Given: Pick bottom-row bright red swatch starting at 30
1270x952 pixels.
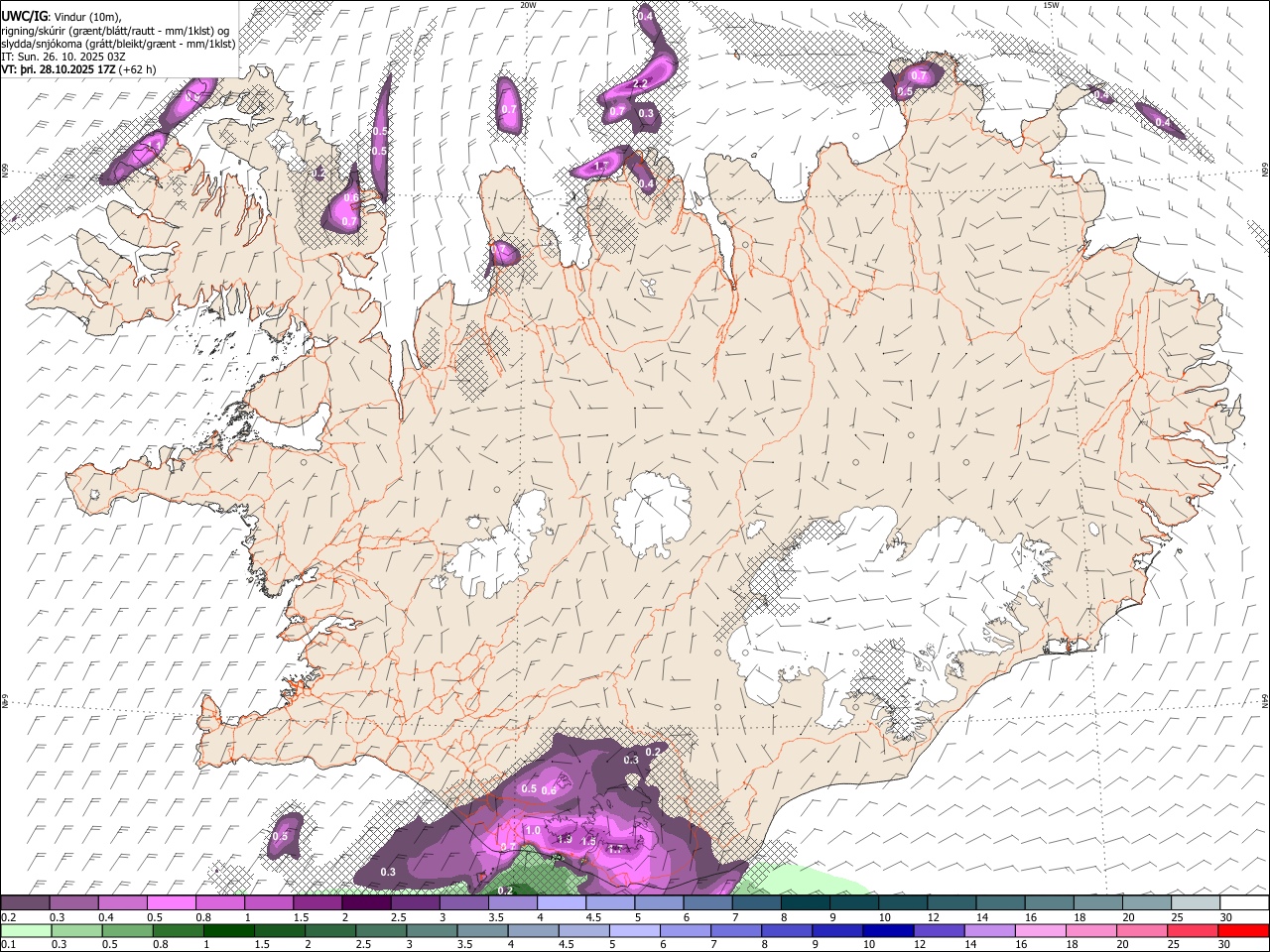Looking at the screenshot, I should (1244, 930).
